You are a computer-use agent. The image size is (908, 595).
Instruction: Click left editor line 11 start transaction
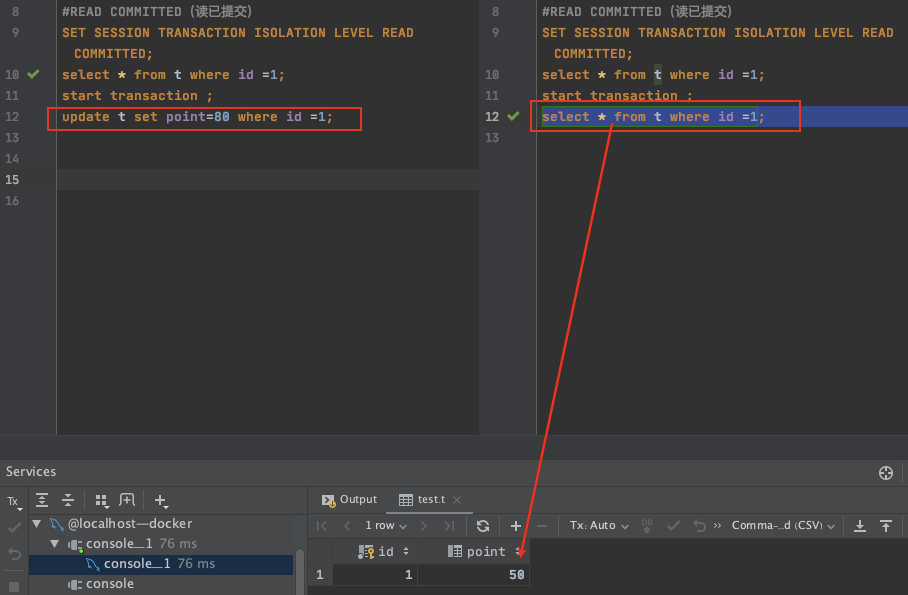coord(137,96)
